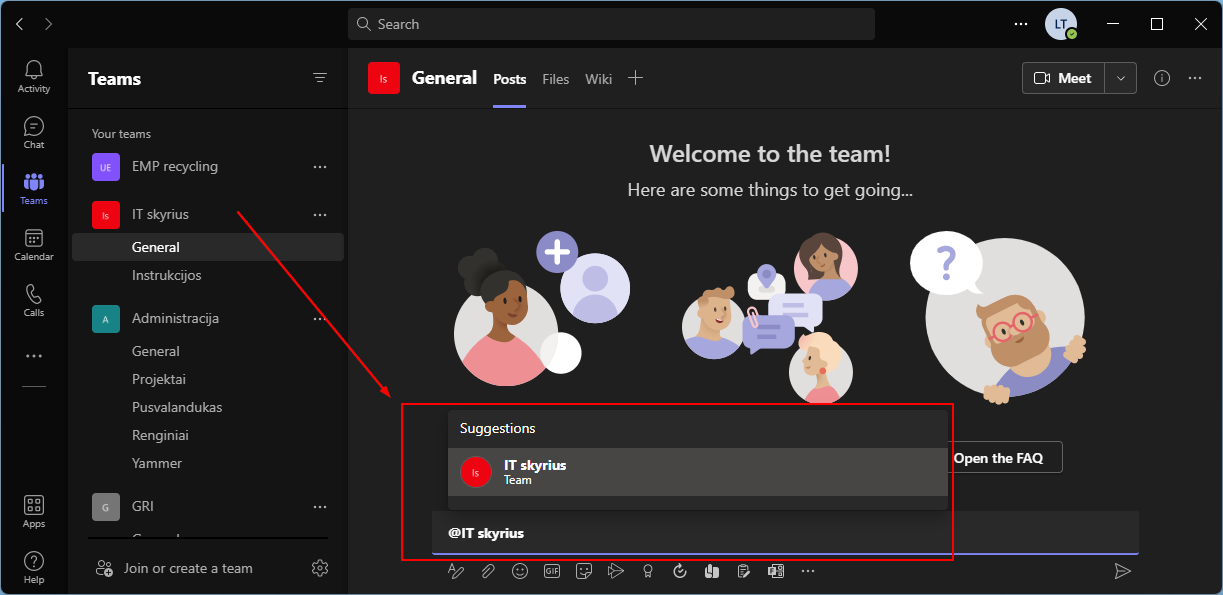Image resolution: width=1223 pixels, height=595 pixels.
Task: Click the Meet button
Action: point(1064,78)
